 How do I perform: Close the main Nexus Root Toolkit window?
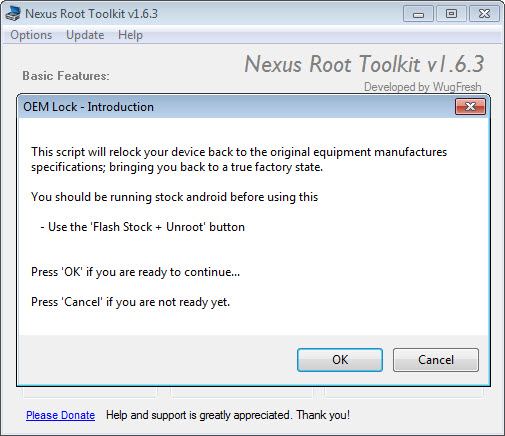click(484, 14)
